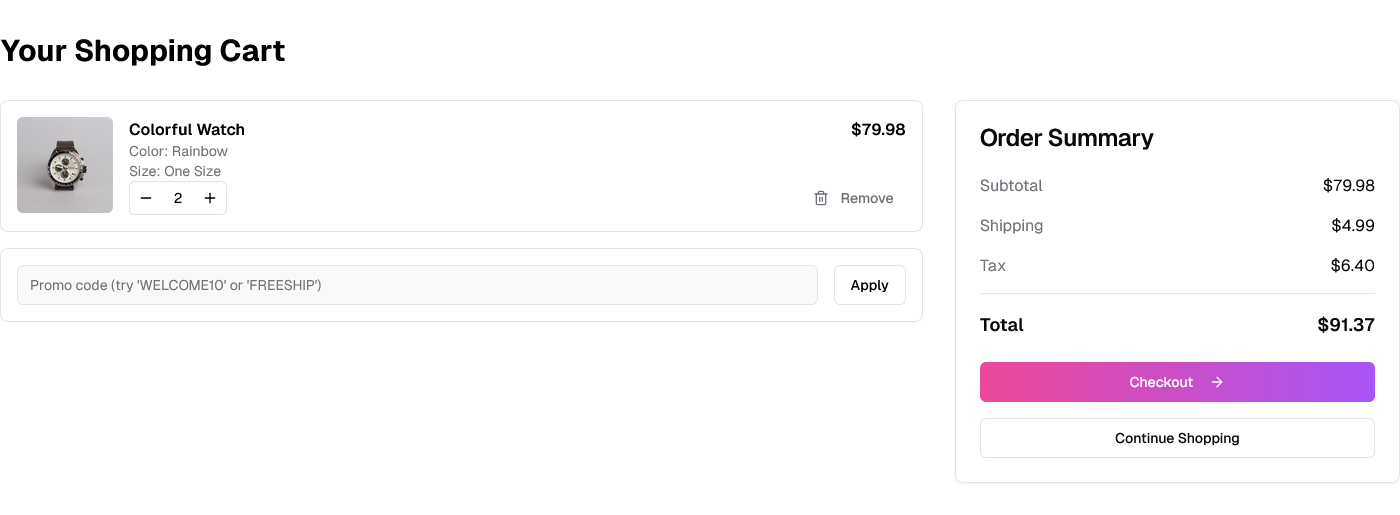The image size is (1400, 515).
Task: Click the Color: Rainbow text
Action: tap(178, 151)
